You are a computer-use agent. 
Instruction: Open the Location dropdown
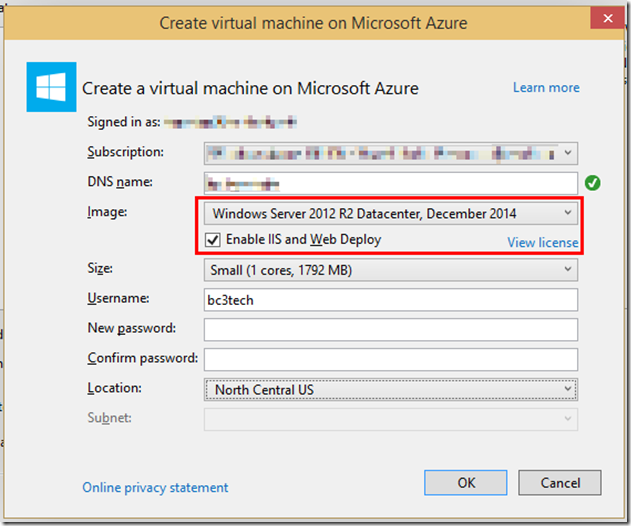point(391,390)
